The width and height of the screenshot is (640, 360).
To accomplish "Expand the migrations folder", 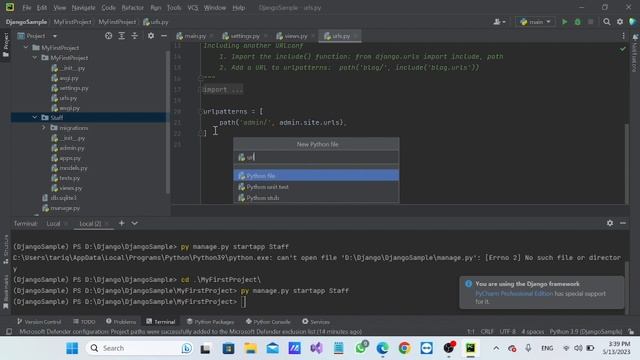I will pyautogui.click(x=44, y=128).
